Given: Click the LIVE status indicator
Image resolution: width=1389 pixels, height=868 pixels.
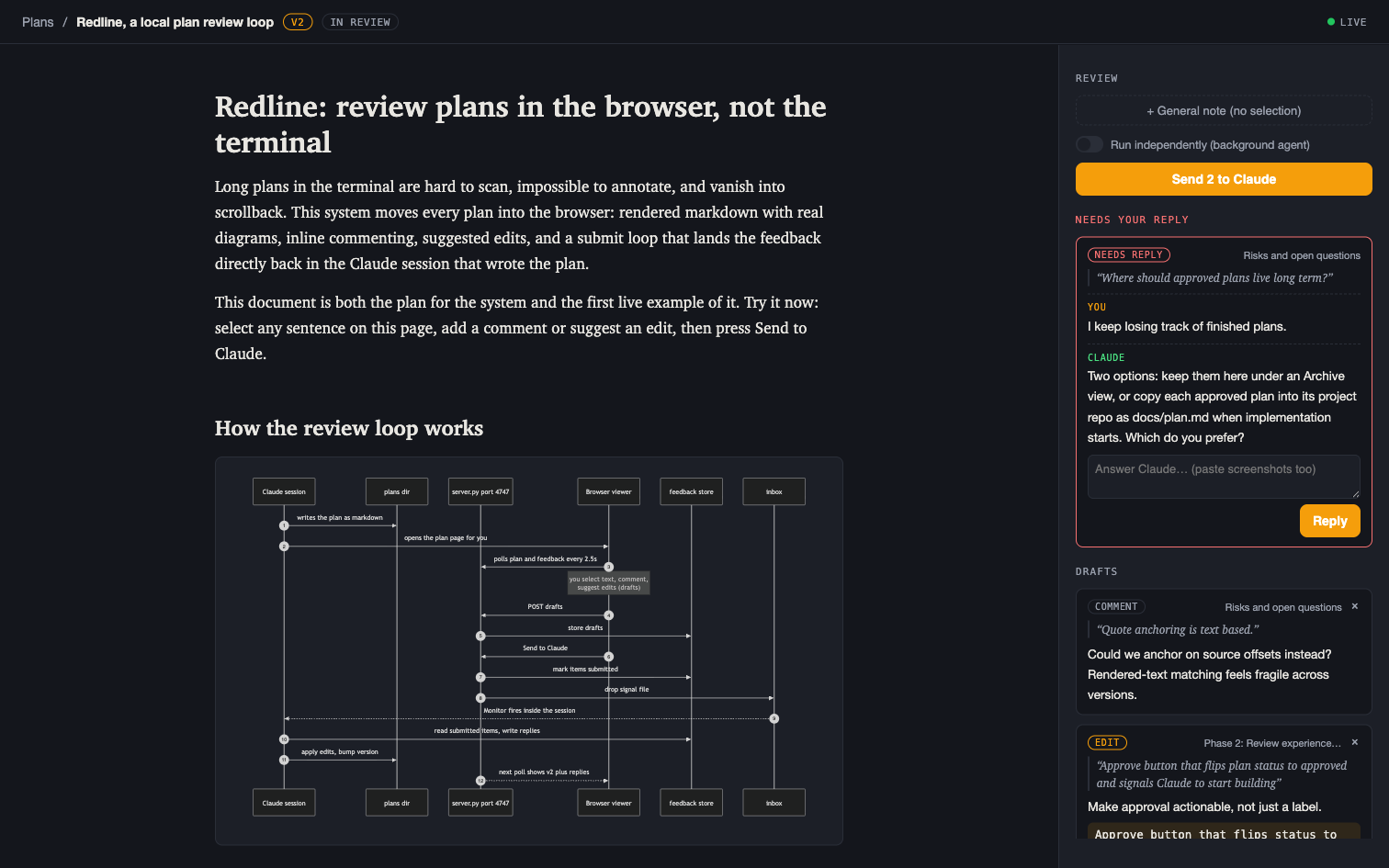Looking at the screenshot, I should pyautogui.click(x=1347, y=22).
